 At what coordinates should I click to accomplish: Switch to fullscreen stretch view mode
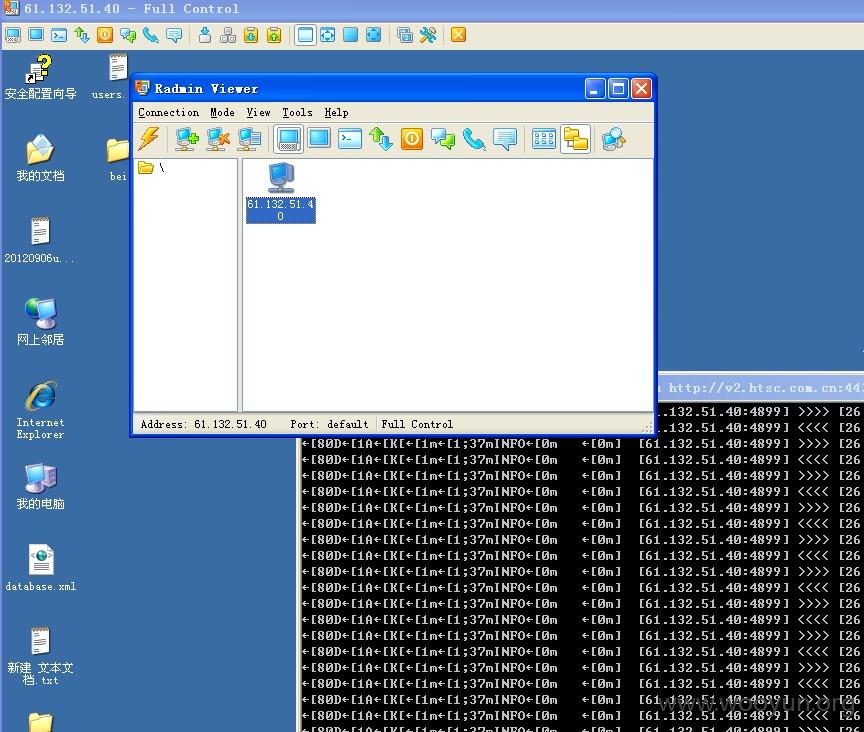374,35
